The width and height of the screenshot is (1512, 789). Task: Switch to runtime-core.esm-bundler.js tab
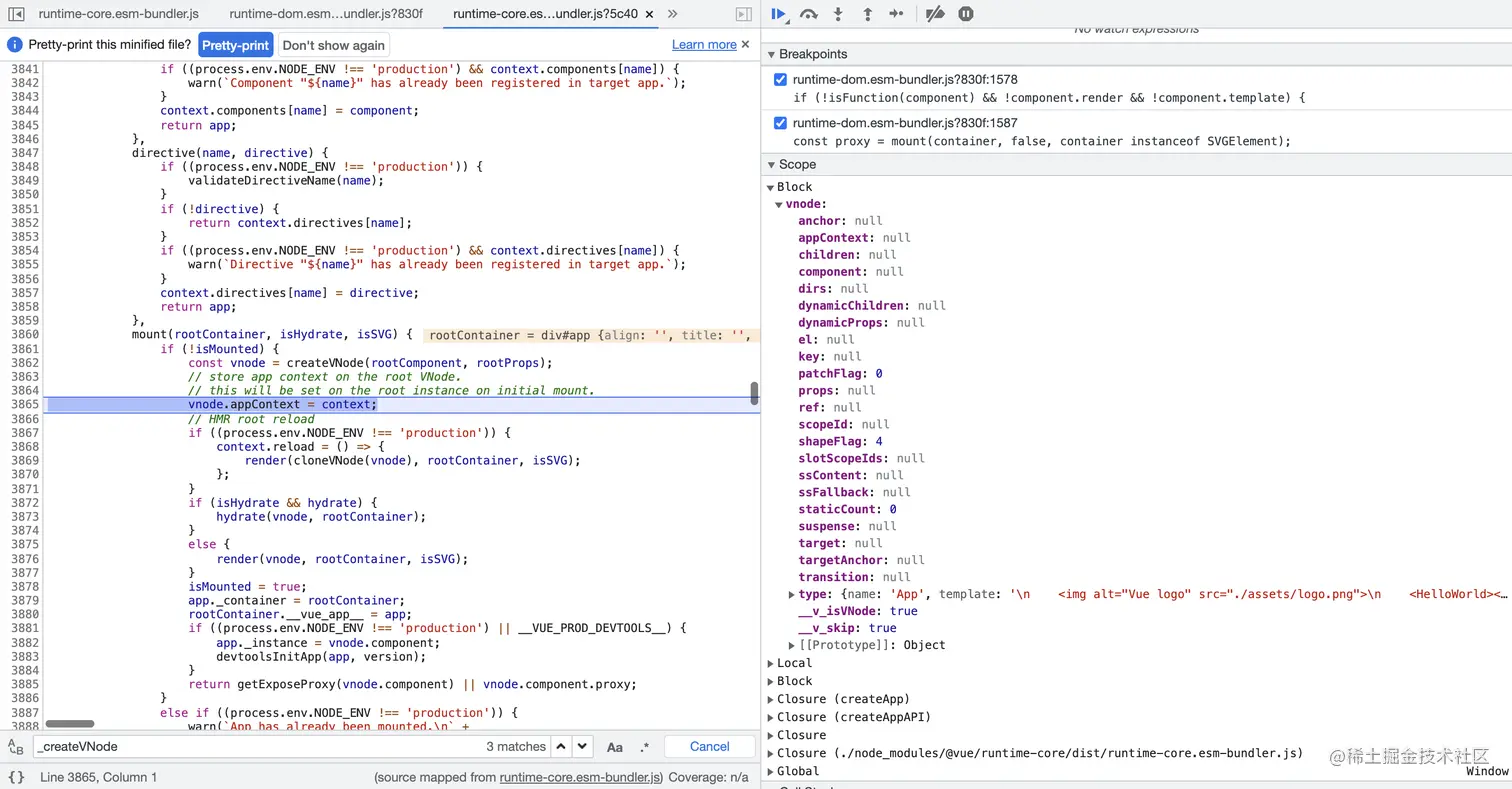tap(119, 14)
